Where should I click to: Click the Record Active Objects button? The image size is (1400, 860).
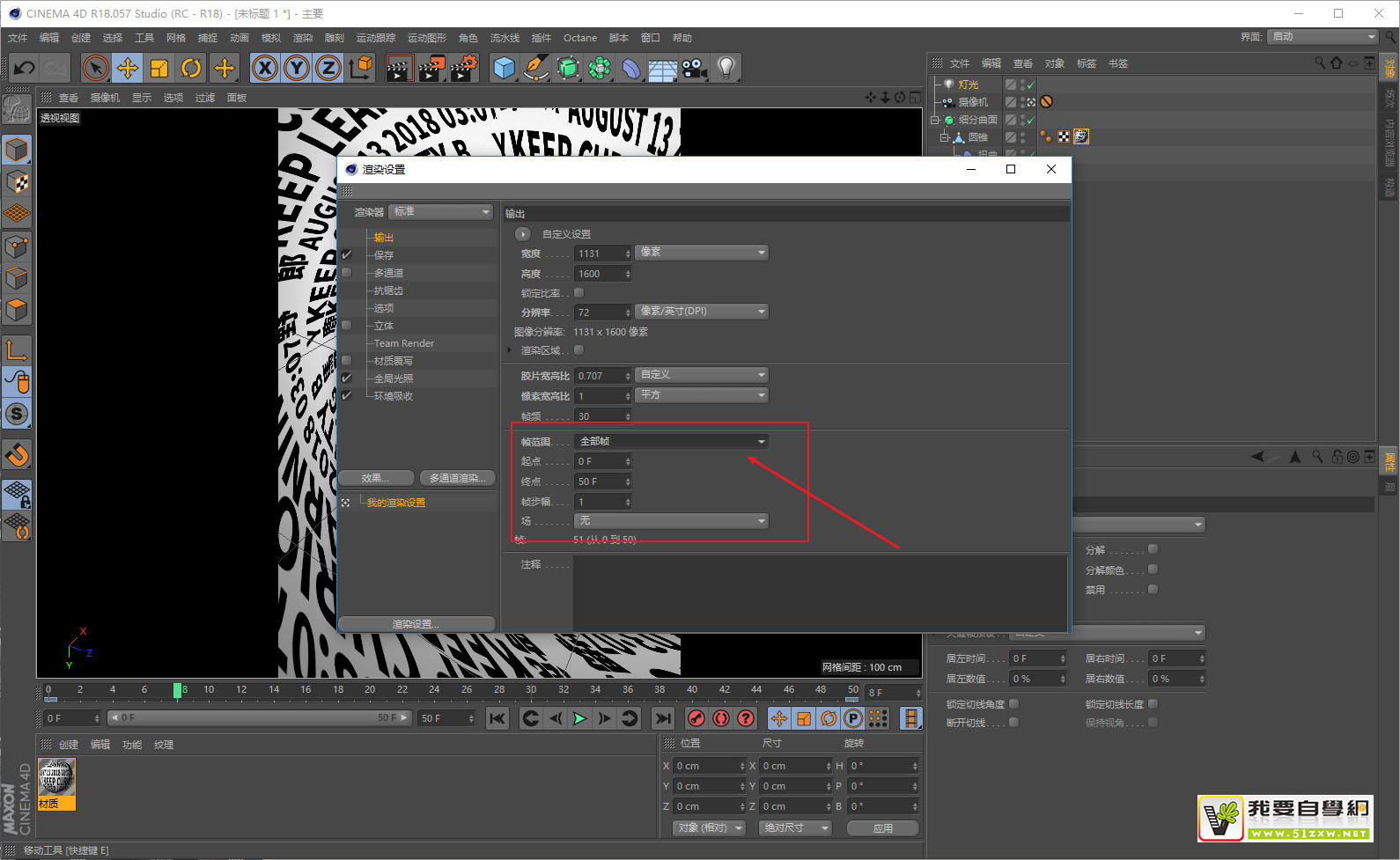coord(696,718)
